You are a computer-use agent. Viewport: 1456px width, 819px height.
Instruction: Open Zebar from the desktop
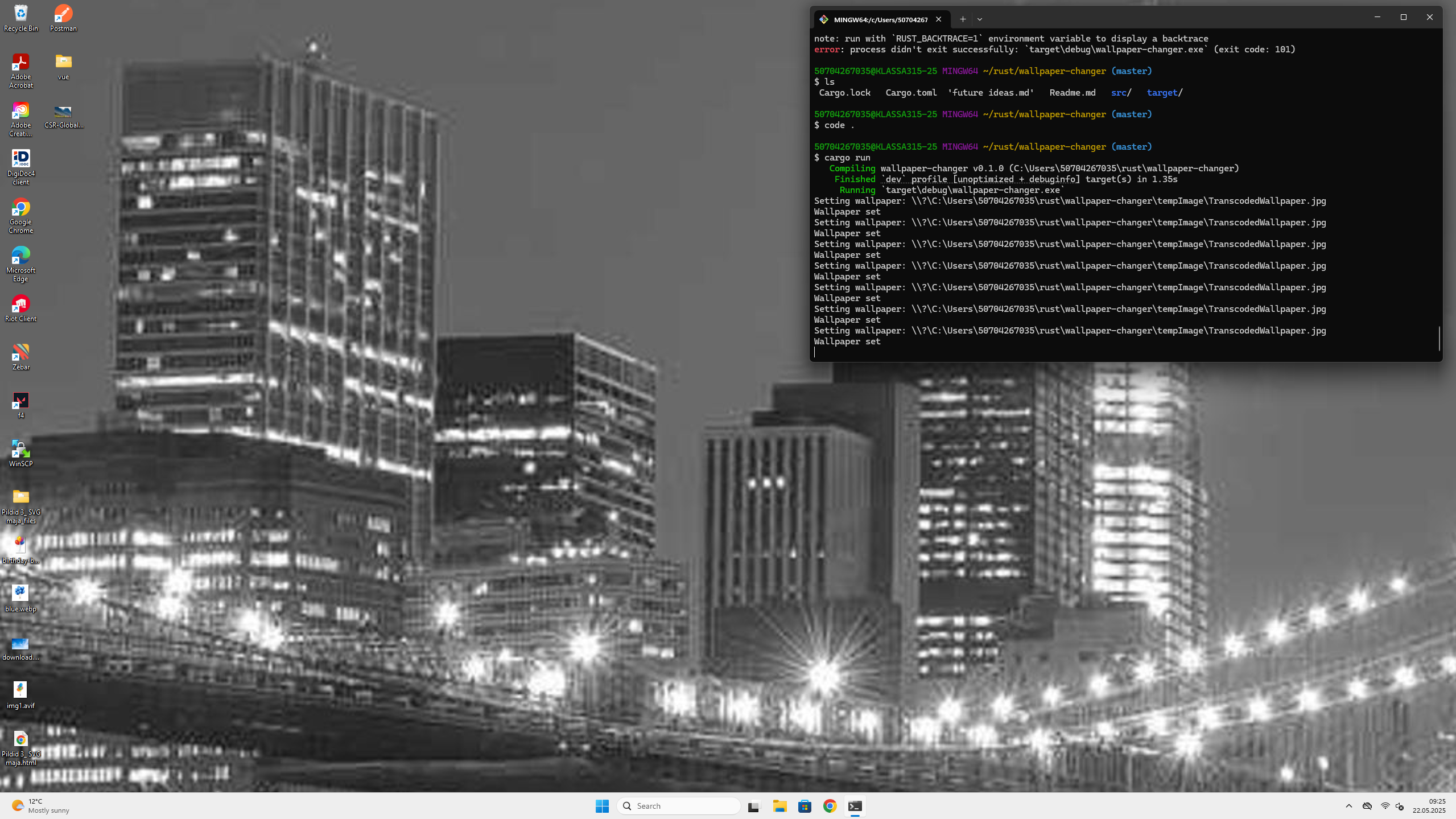[x=20, y=352]
